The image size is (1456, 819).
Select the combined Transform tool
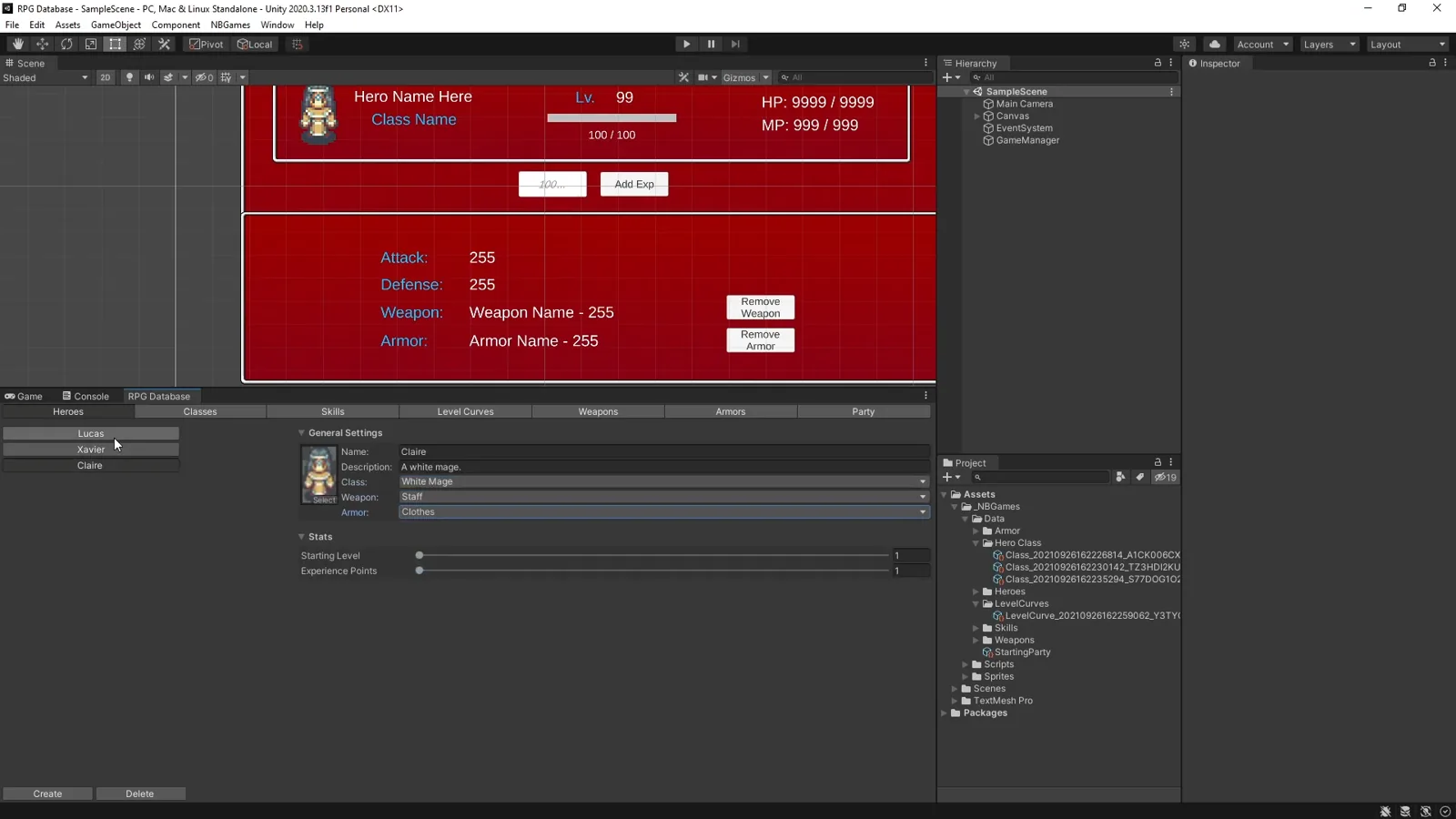[x=139, y=44]
